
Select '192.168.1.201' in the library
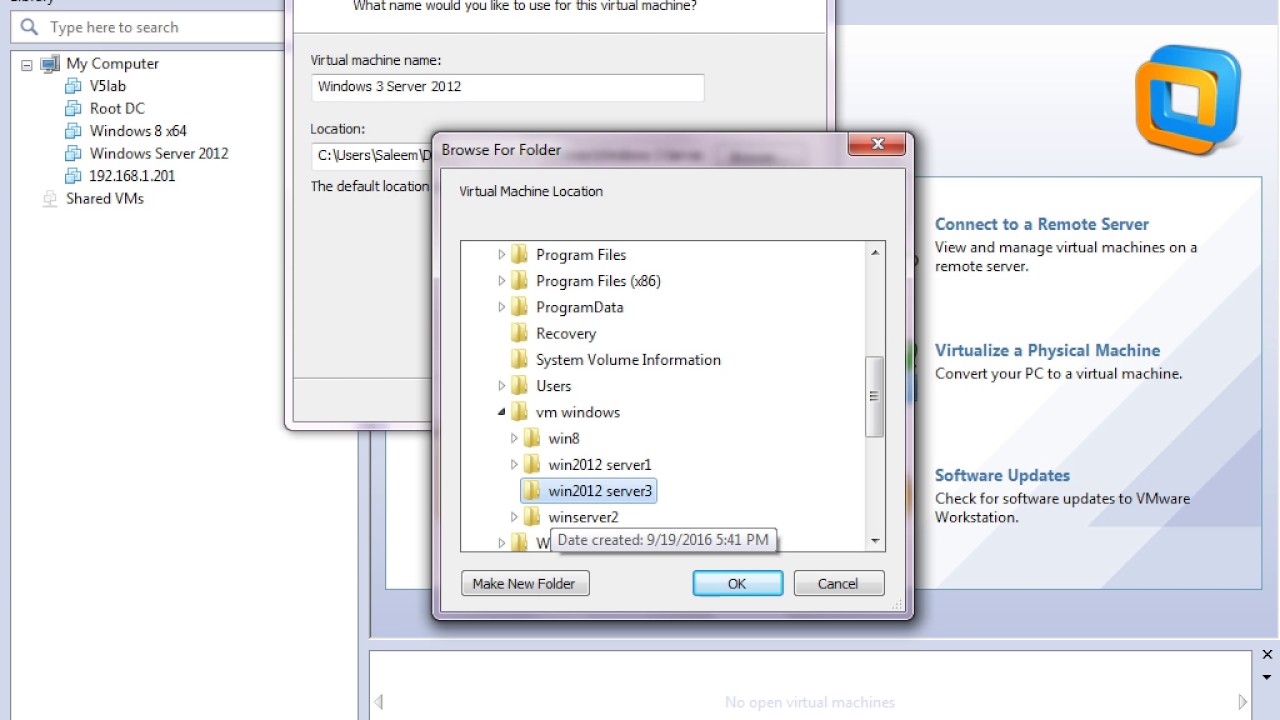pyautogui.click(x=132, y=176)
